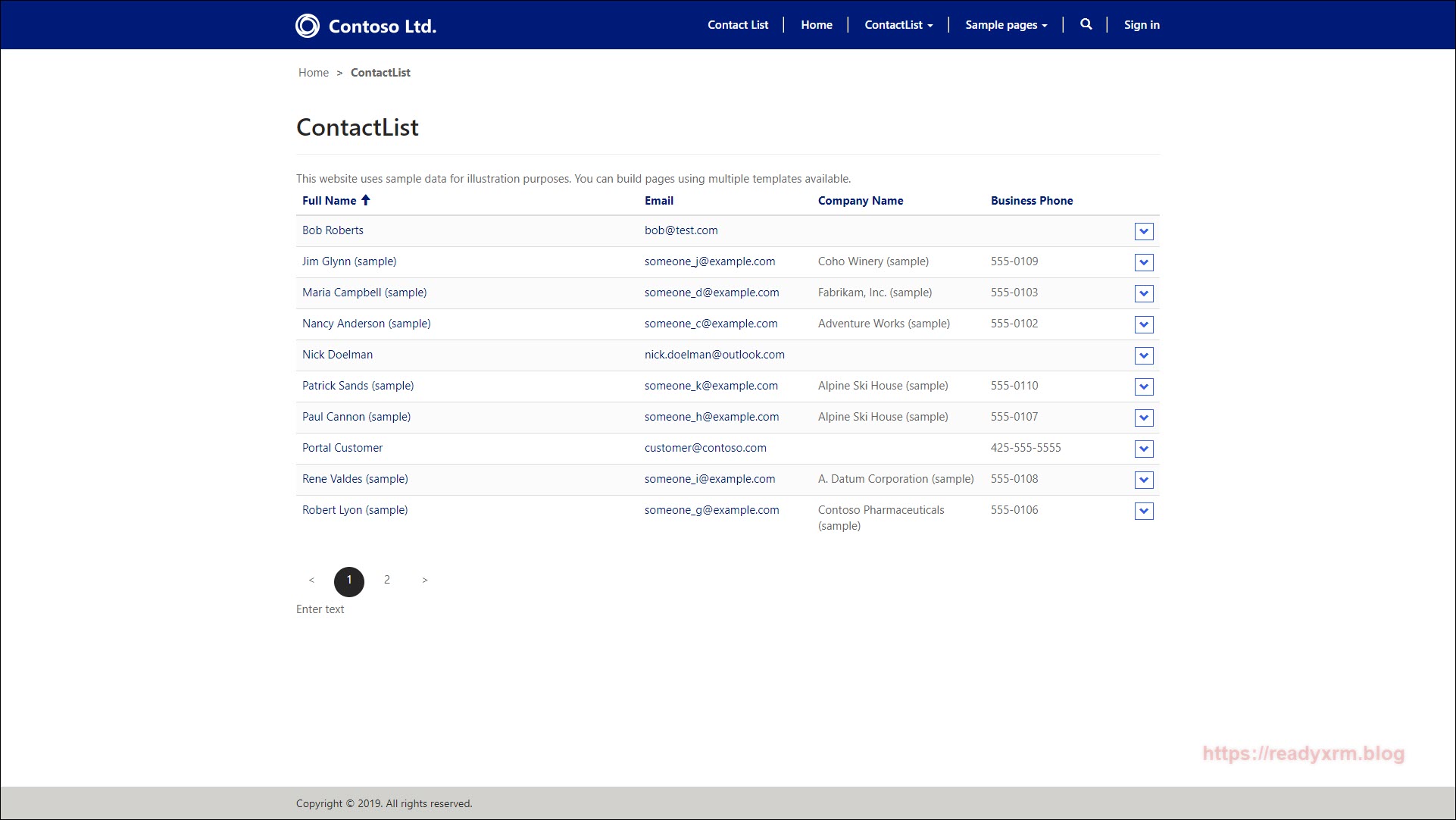Sort by Business Phone column header

click(x=1031, y=201)
